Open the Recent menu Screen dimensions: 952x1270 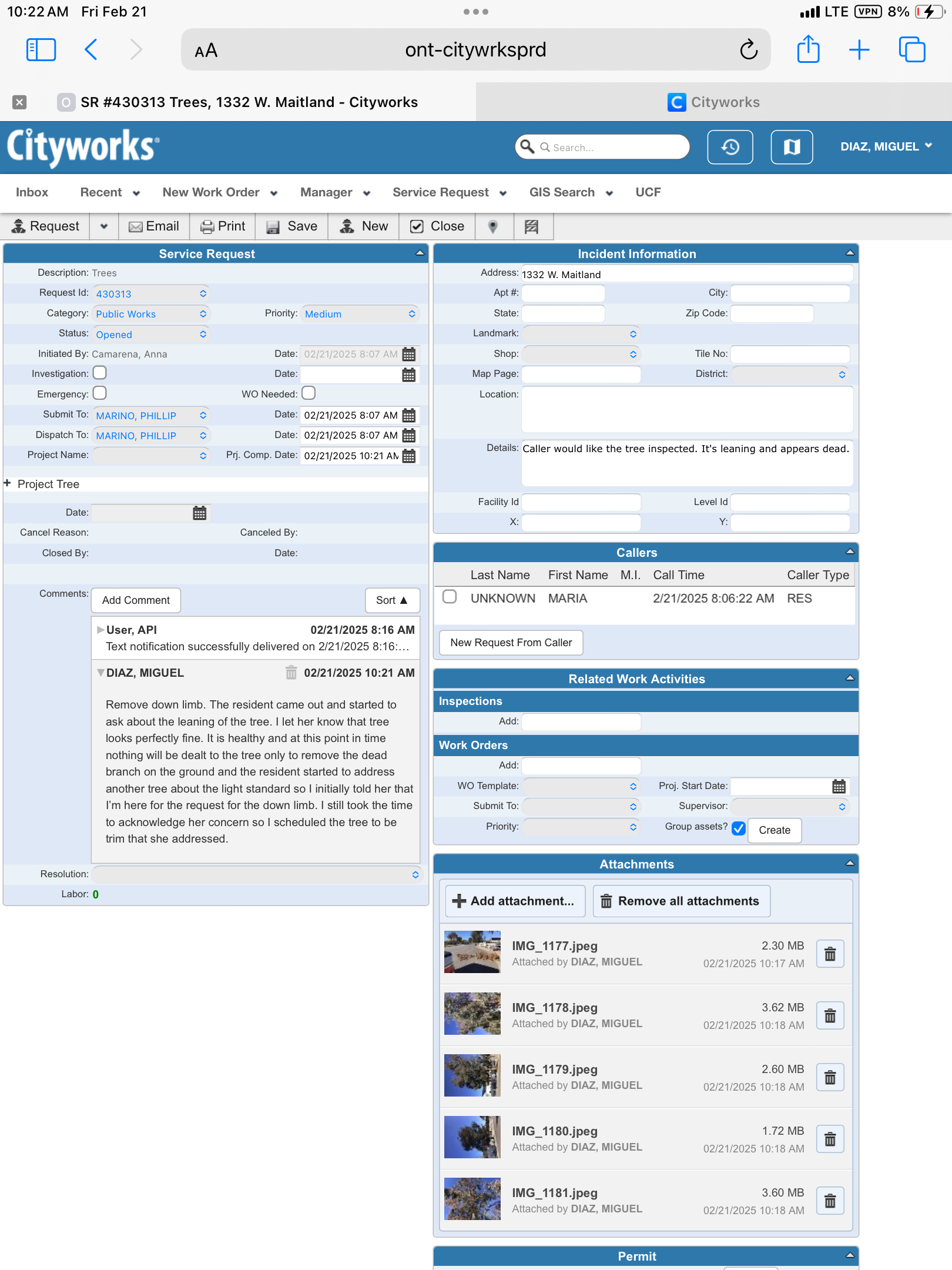pyautogui.click(x=110, y=192)
